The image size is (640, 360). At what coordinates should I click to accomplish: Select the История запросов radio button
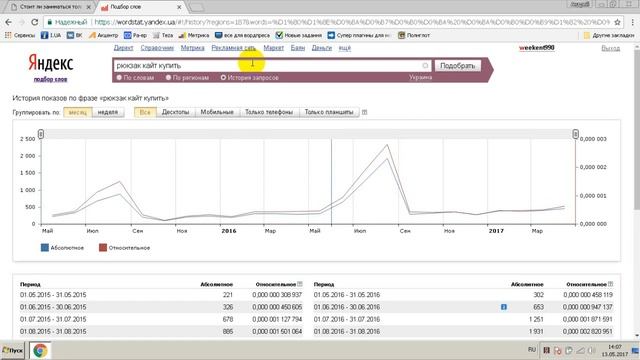[223, 78]
